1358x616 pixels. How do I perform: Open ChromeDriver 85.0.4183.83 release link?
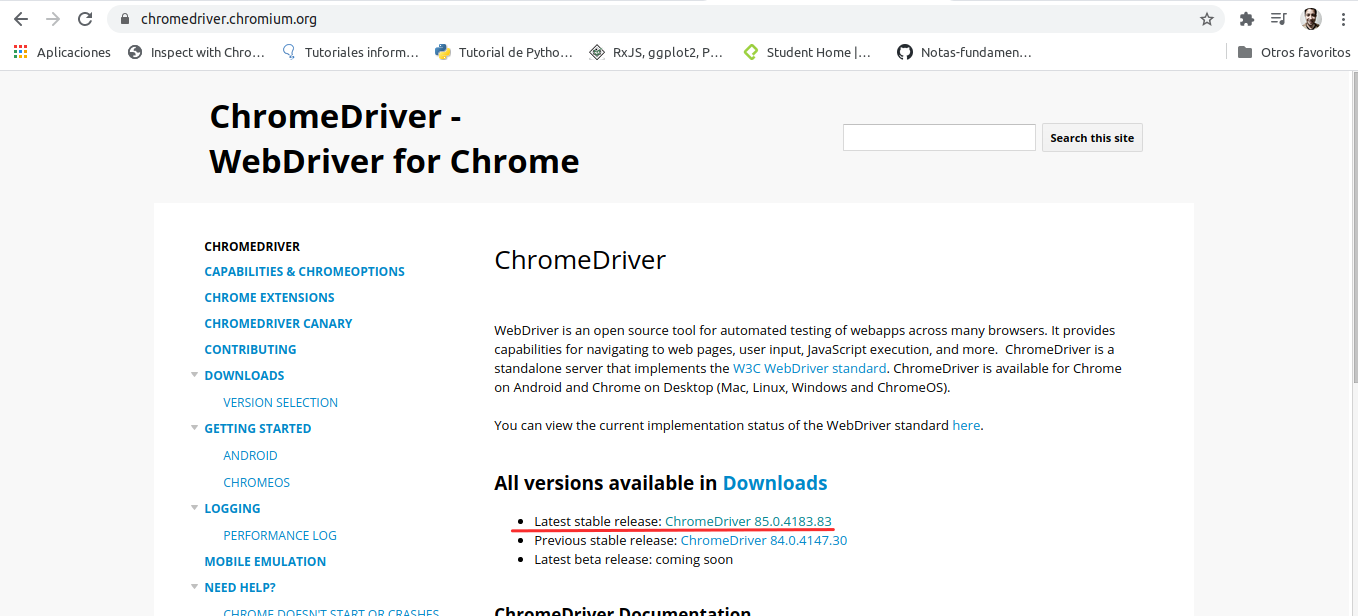point(748,521)
